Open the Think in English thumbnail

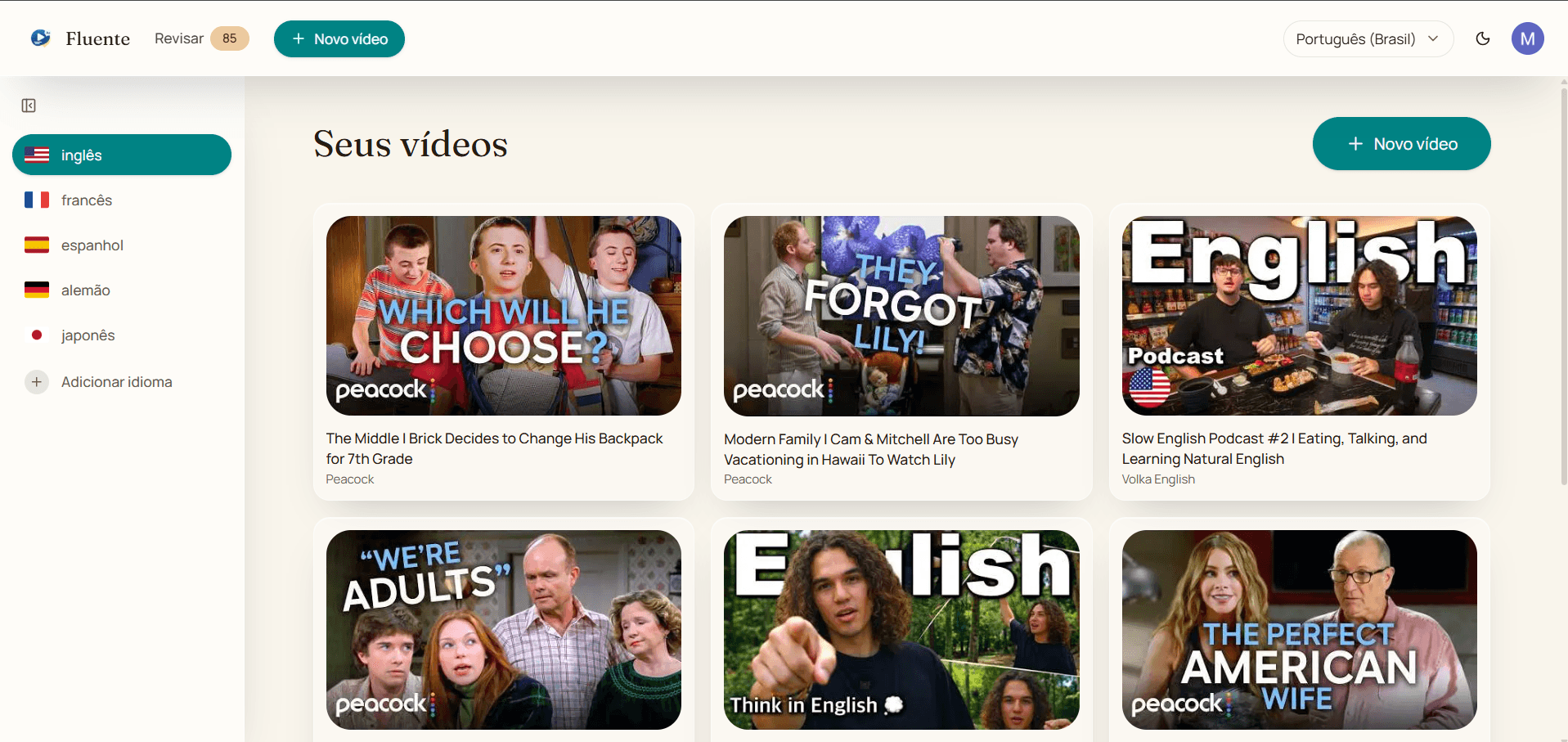pyautogui.click(x=901, y=630)
